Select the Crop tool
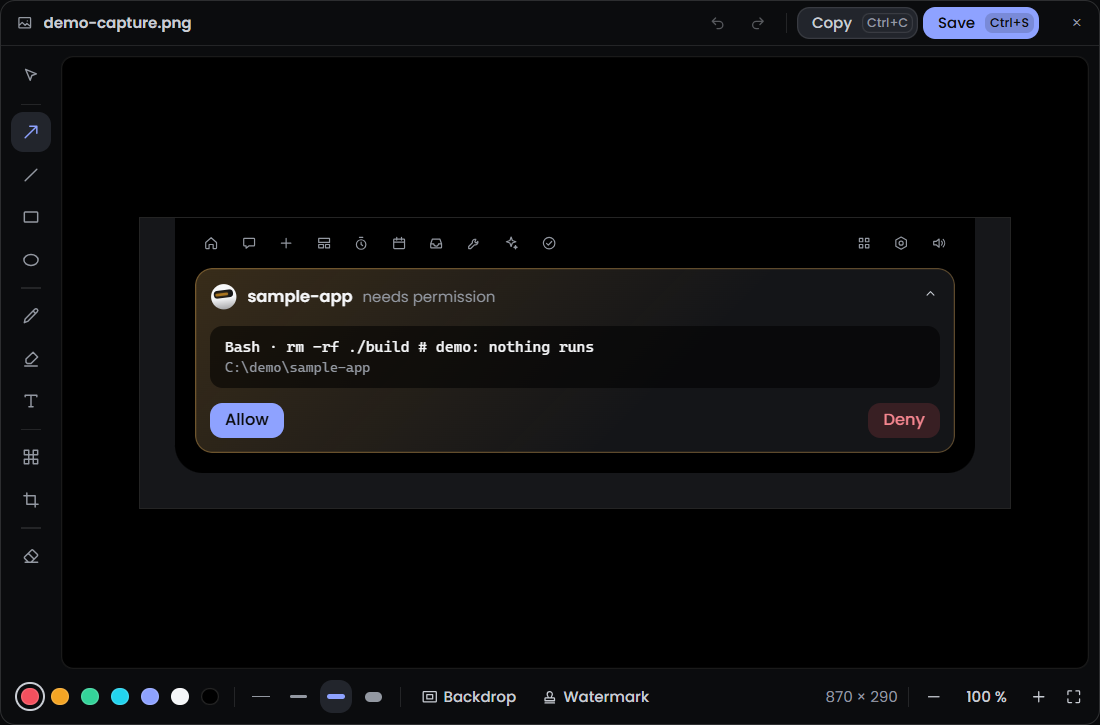The width and height of the screenshot is (1100, 725). (x=31, y=500)
